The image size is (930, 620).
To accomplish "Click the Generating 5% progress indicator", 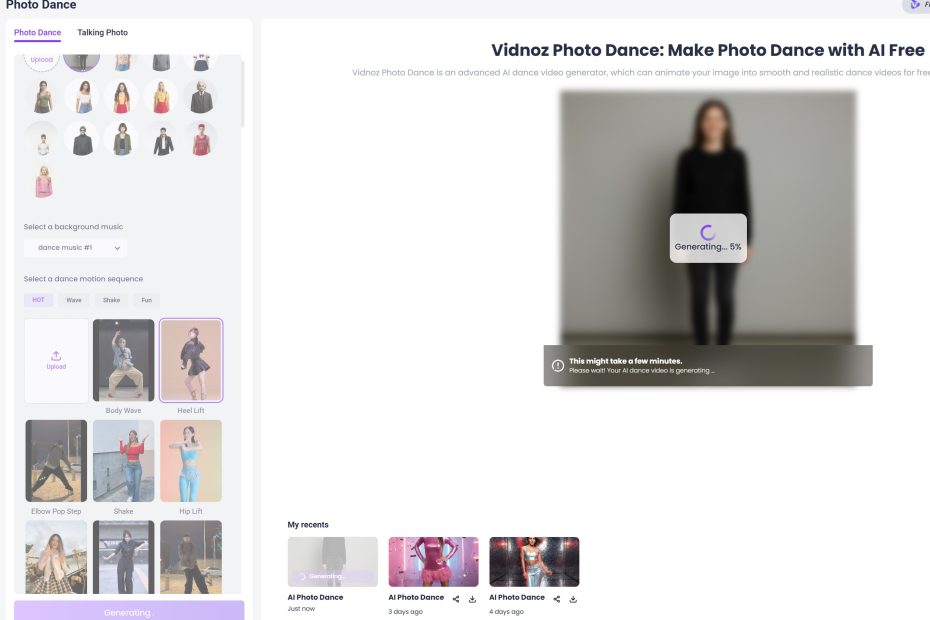I will 708,238.
